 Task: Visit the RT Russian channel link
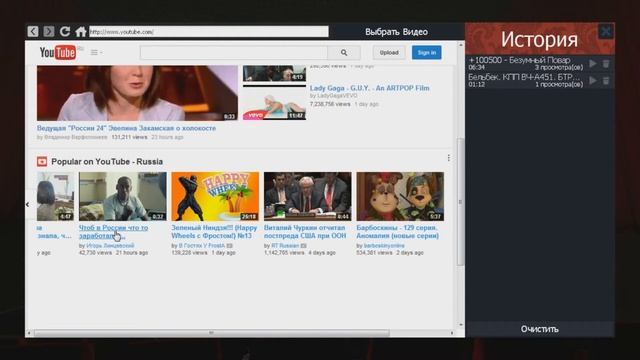point(285,246)
